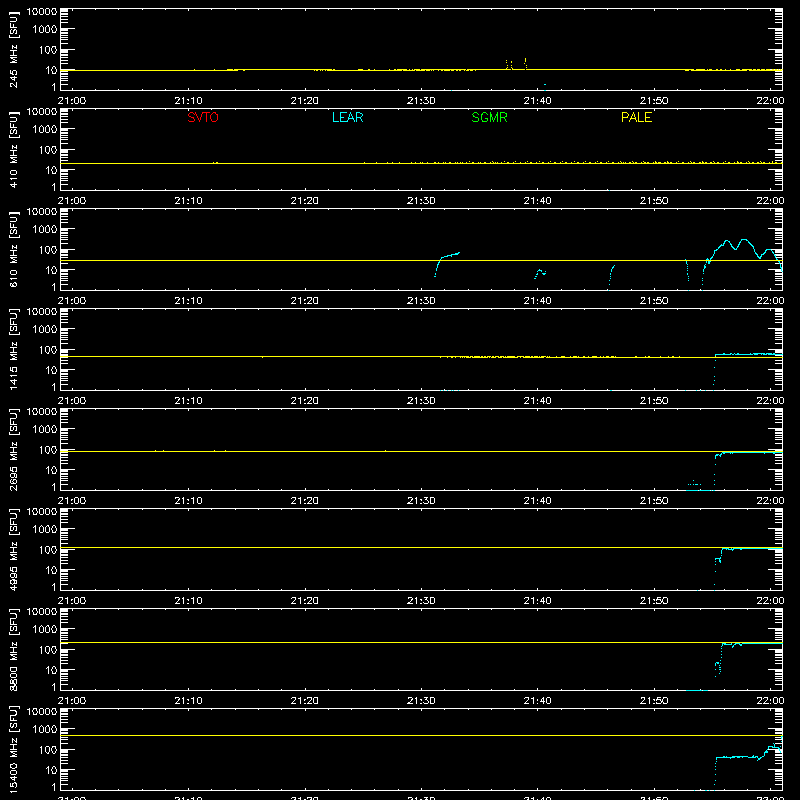
Task: Click the 22:00 tick under the 2695 MHz plot
Action: tap(770, 501)
